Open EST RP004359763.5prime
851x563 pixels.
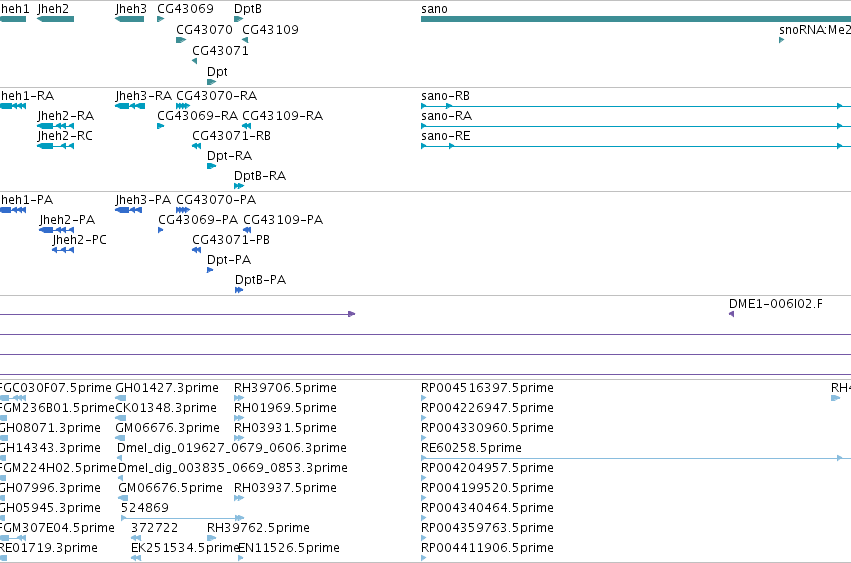point(487,528)
